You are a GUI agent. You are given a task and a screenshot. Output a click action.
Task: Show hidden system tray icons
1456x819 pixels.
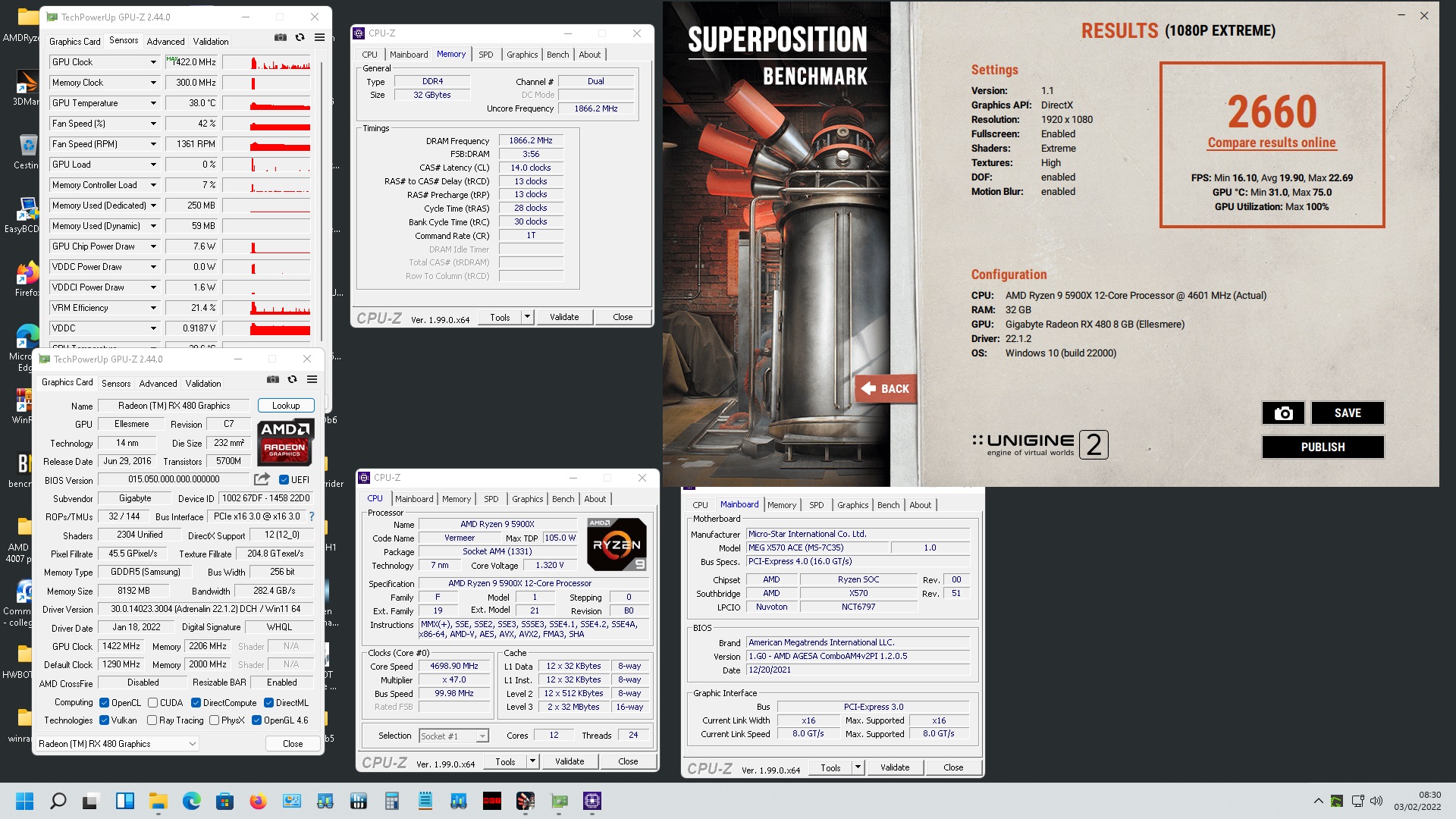point(1318,801)
